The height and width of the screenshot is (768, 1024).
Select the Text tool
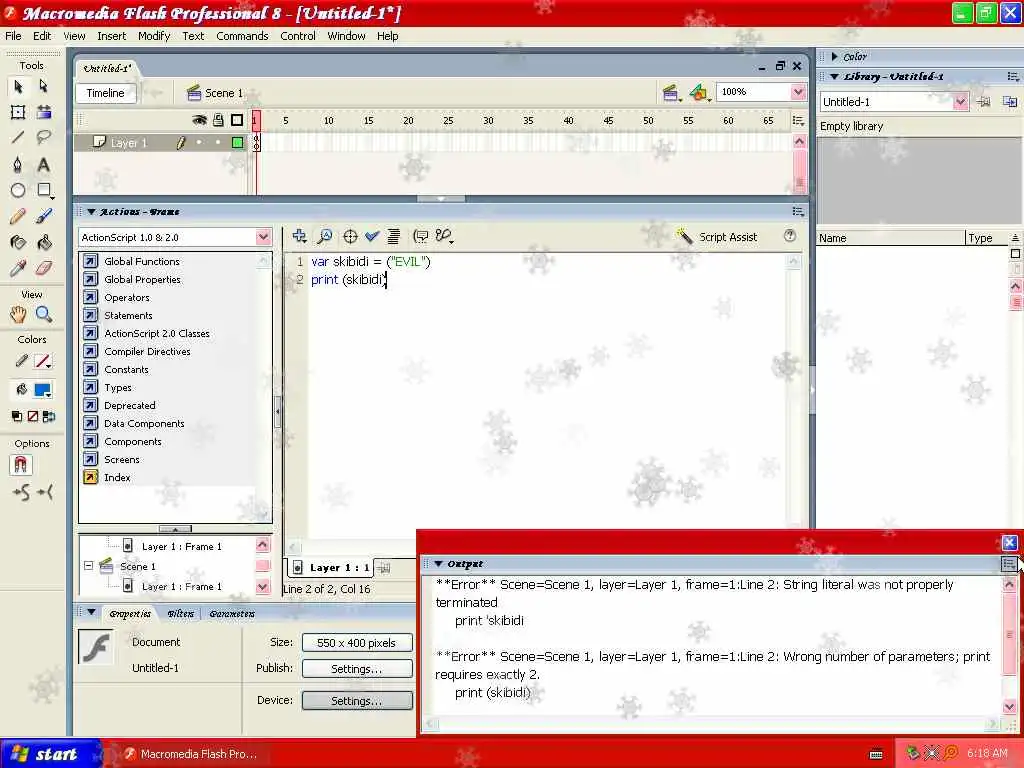[44, 164]
